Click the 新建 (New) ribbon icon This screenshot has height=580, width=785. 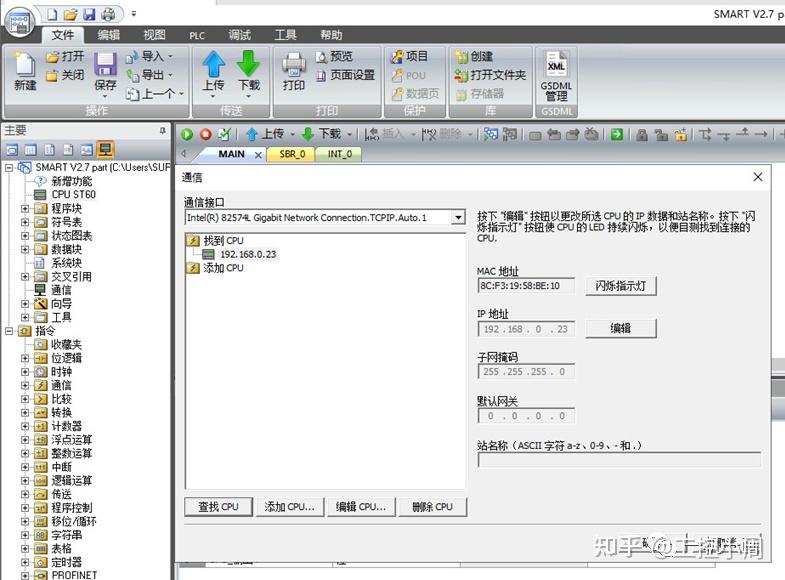(x=25, y=72)
